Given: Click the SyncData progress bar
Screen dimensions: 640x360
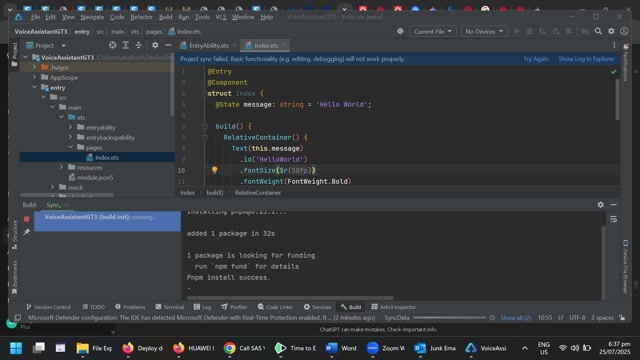Looking at the screenshot, I should 449,318.
